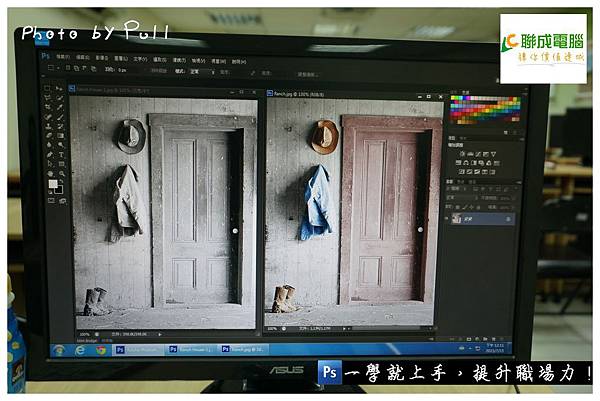Select the Dodge tool
The width and height of the screenshot is (600, 401).
[x=61, y=145]
